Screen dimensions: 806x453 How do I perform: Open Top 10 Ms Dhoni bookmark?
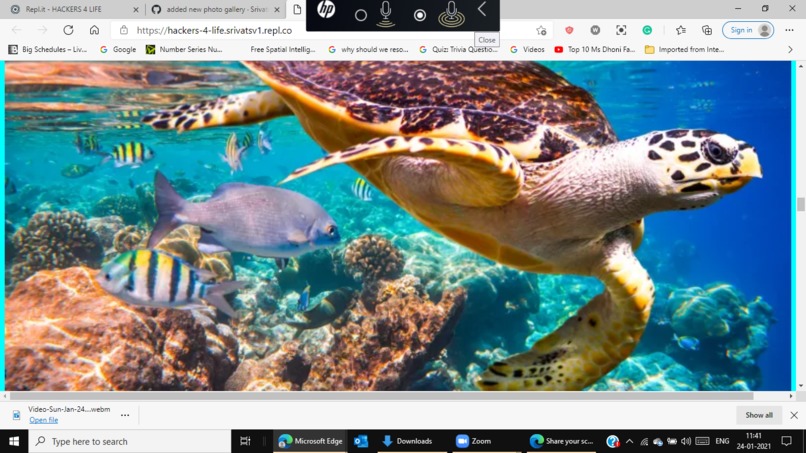(595, 49)
